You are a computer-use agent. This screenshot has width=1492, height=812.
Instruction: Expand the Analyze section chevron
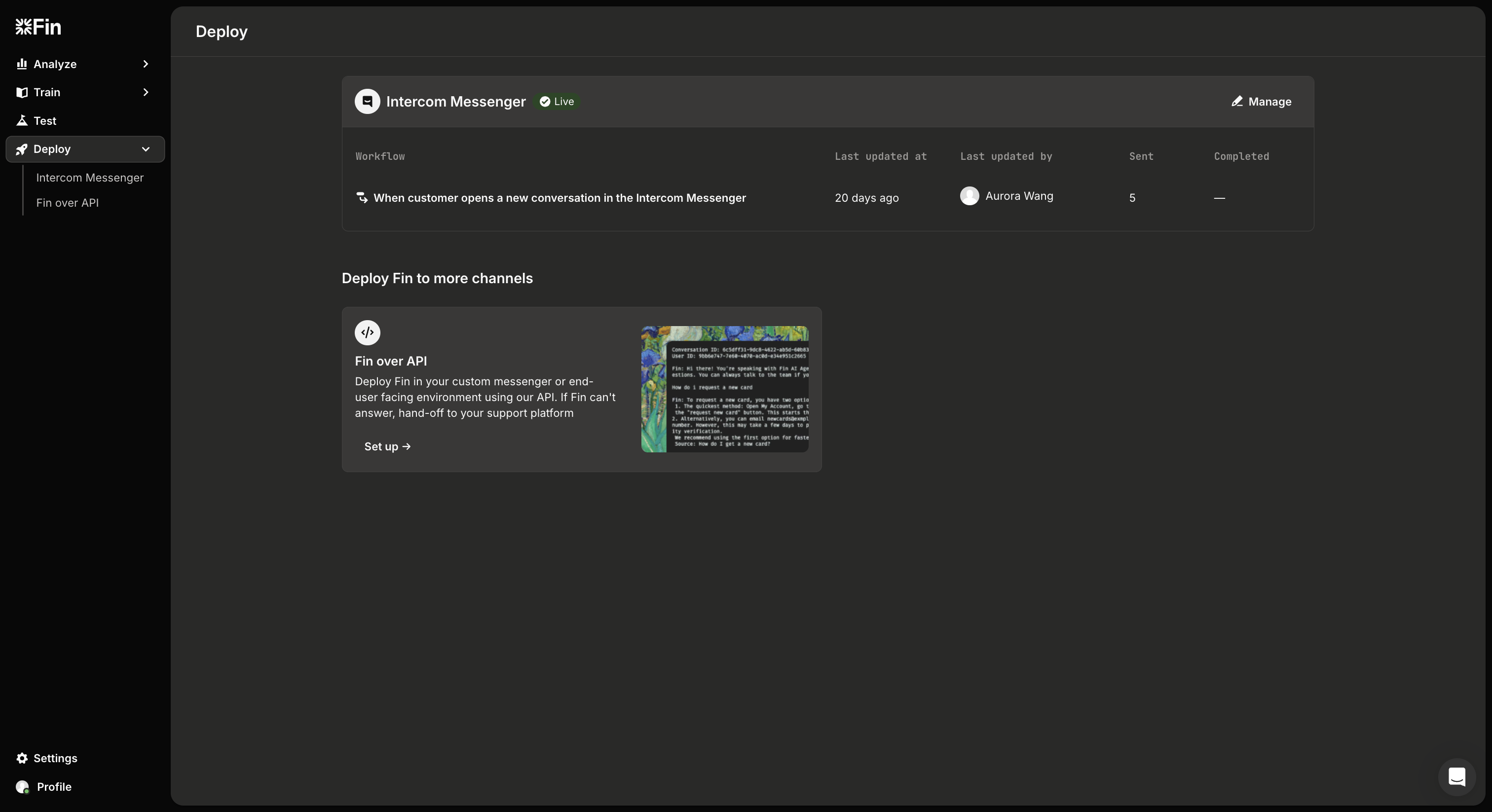click(x=146, y=64)
